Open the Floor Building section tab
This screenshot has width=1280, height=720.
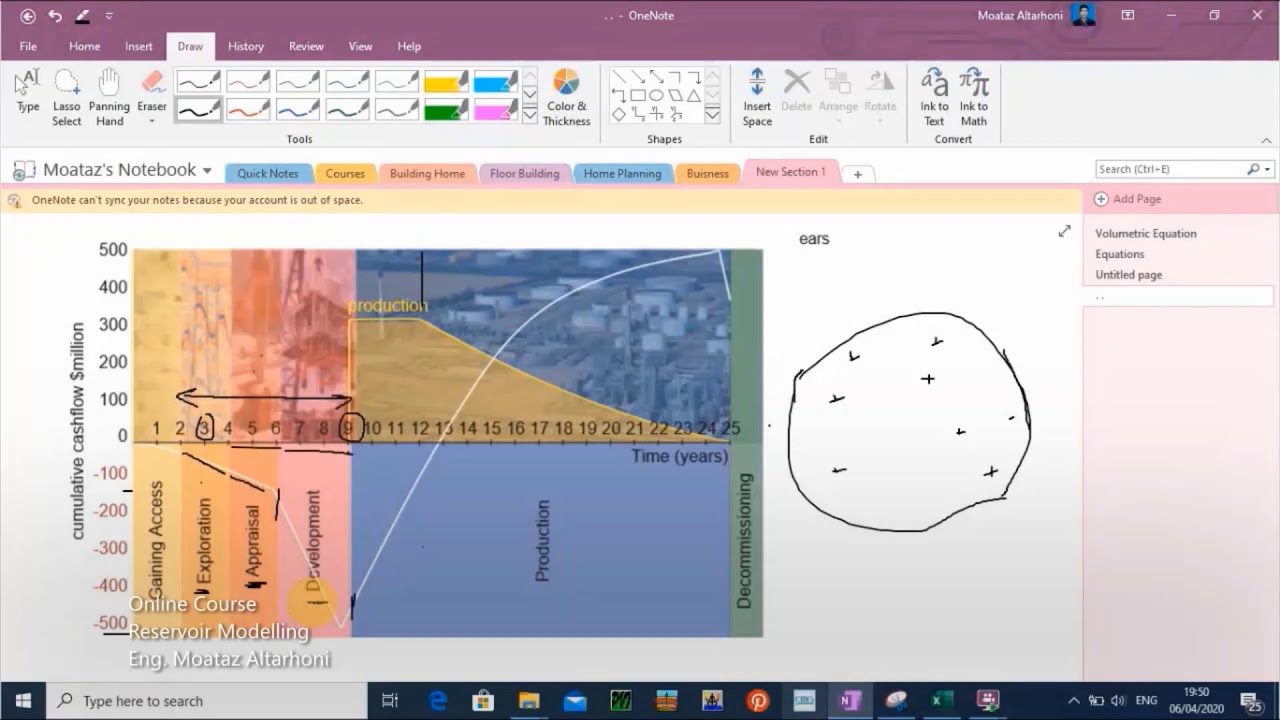tap(524, 173)
